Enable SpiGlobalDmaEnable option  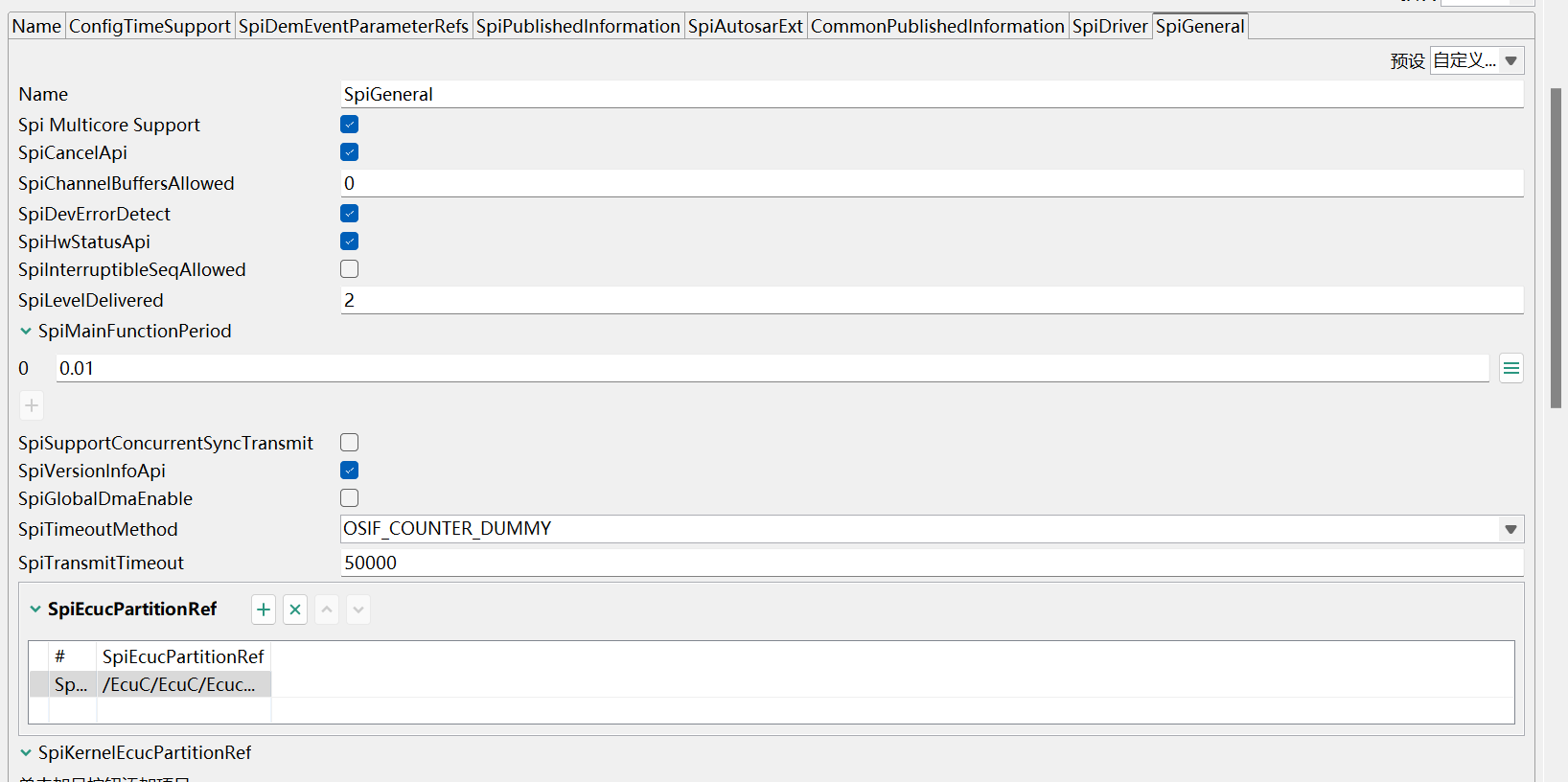click(350, 498)
